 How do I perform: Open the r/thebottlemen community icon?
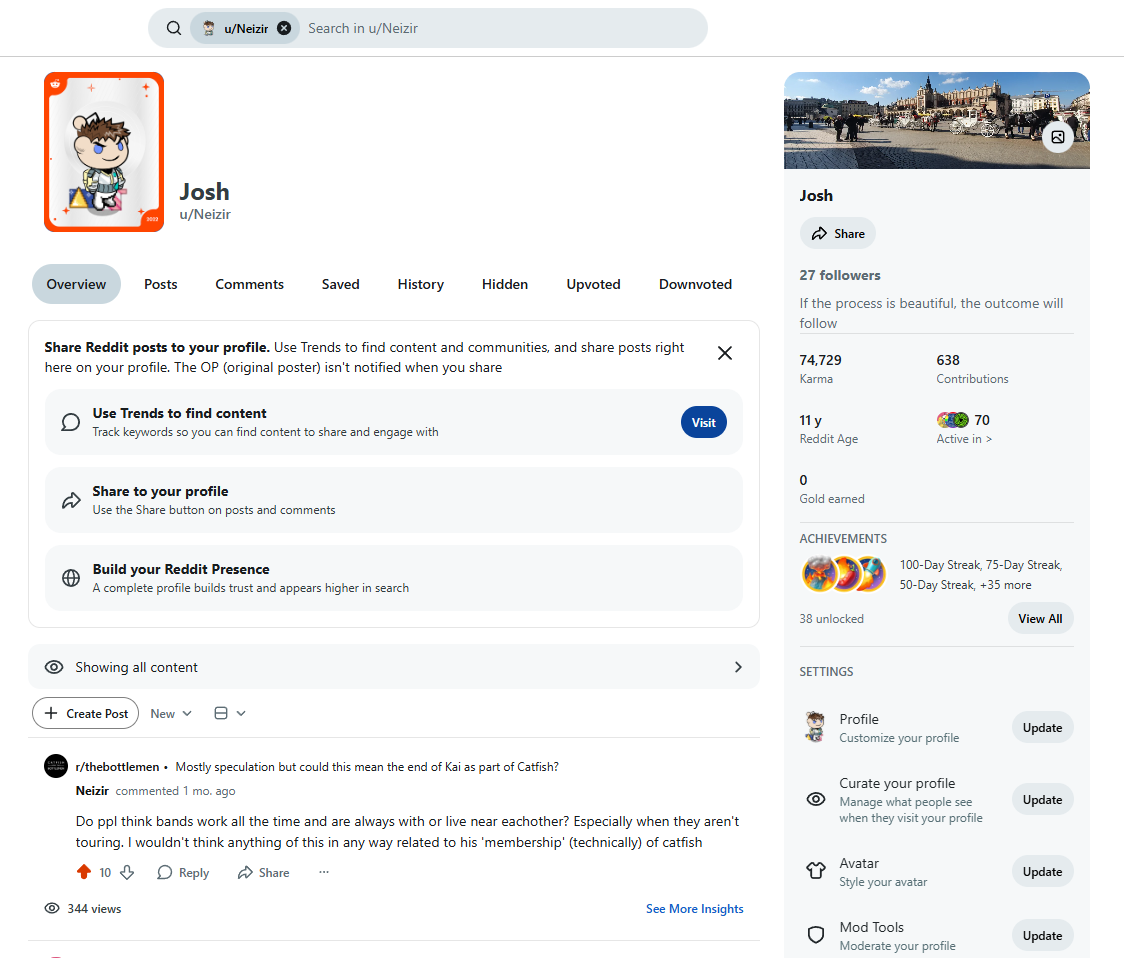tap(56, 766)
